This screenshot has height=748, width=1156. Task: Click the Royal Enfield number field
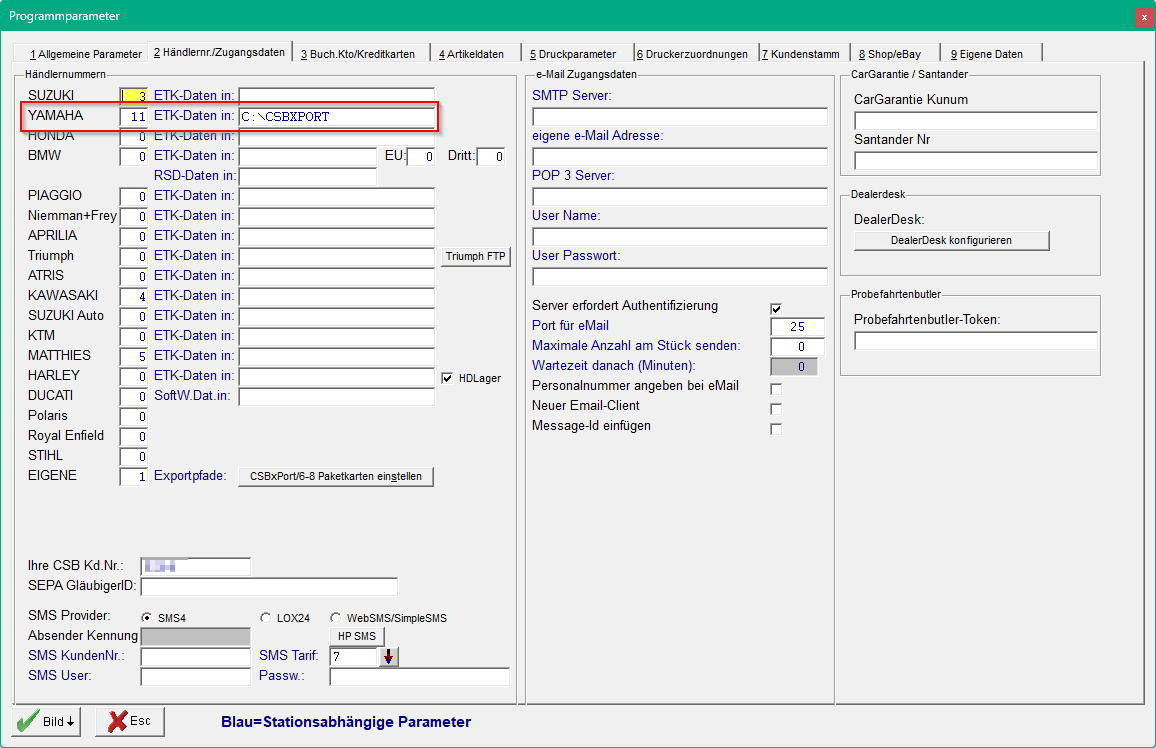pos(134,436)
